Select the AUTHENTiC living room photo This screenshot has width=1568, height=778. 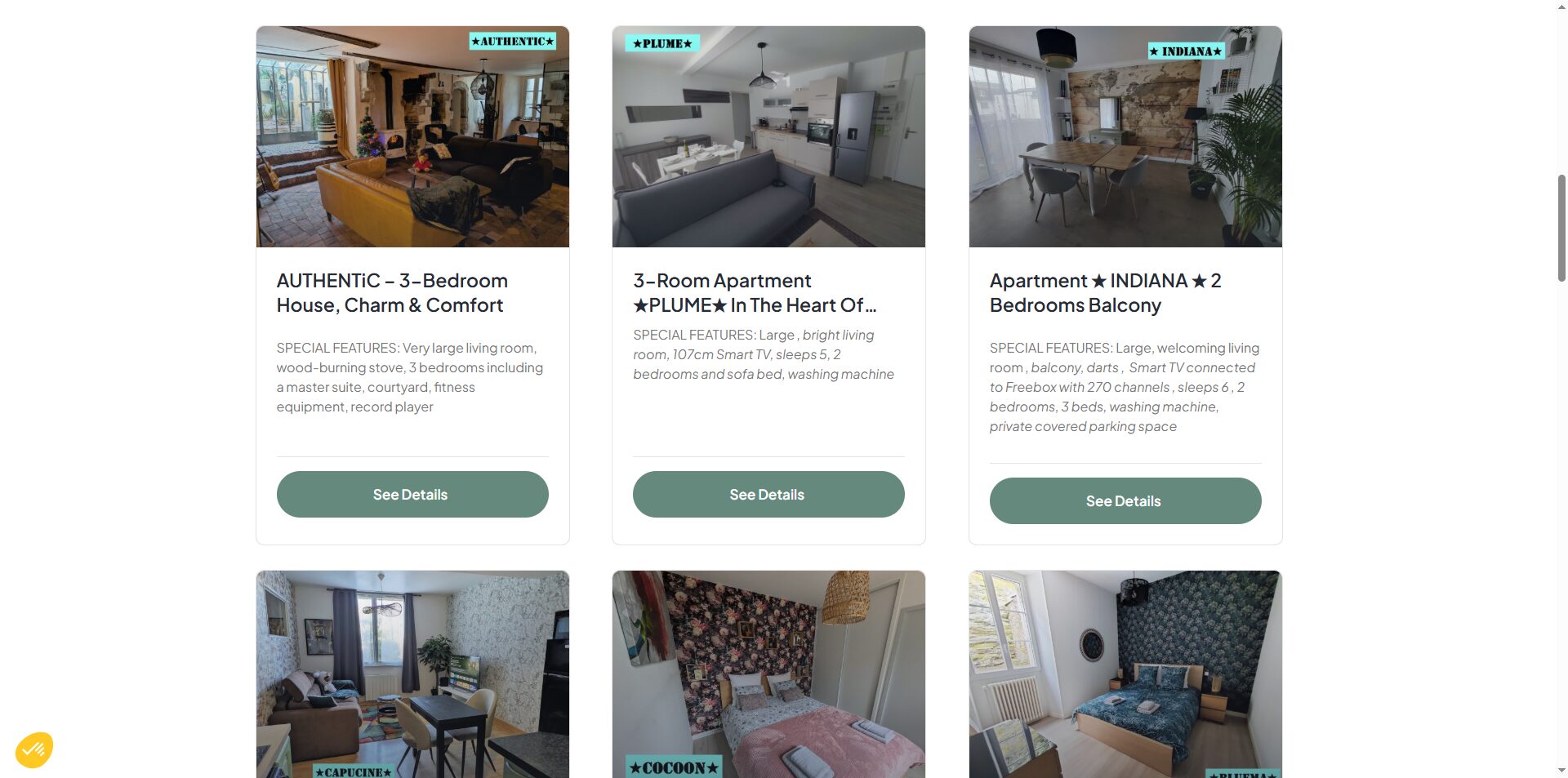[412, 136]
